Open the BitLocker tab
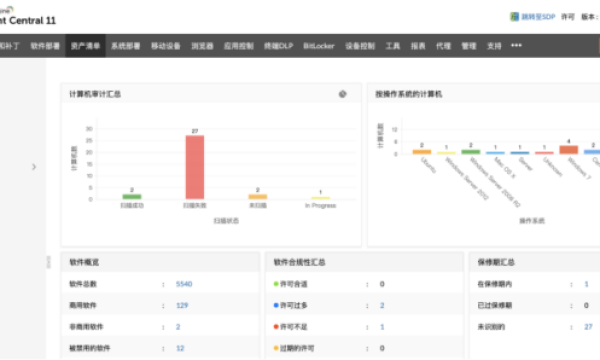The height and width of the screenshot is (360, 600). [x=319, y=46]
